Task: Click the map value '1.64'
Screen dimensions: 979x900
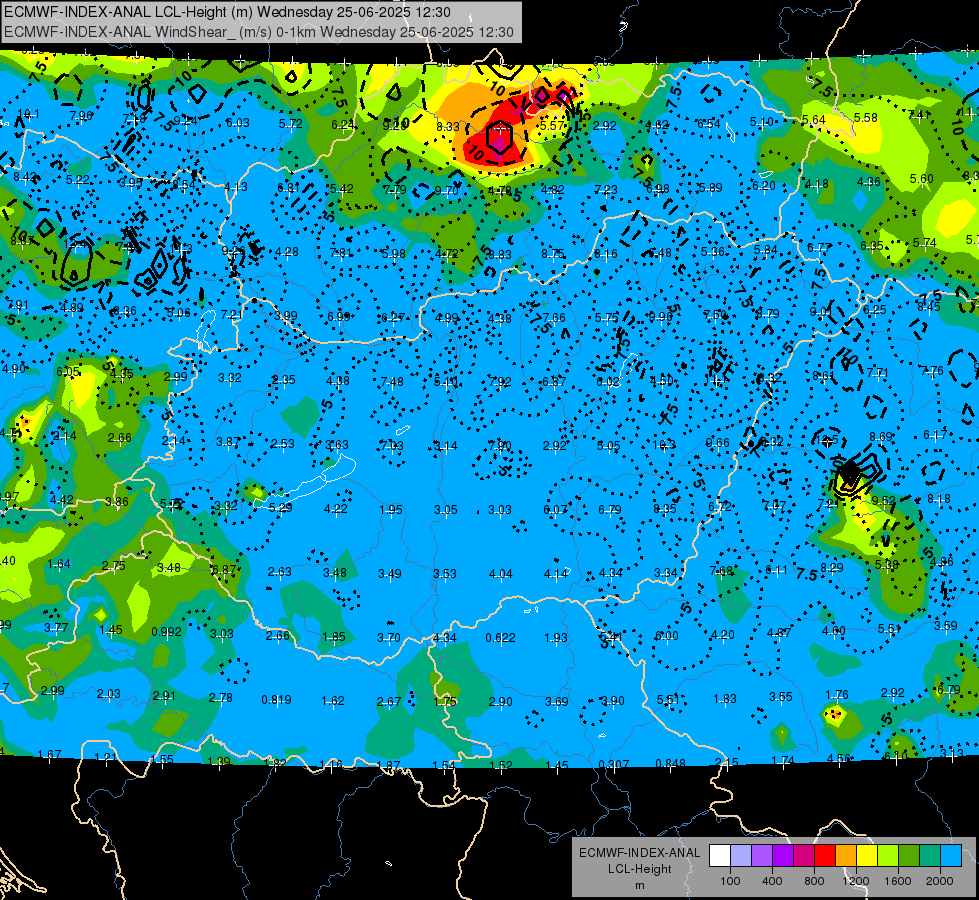Action: coord(59,564)
